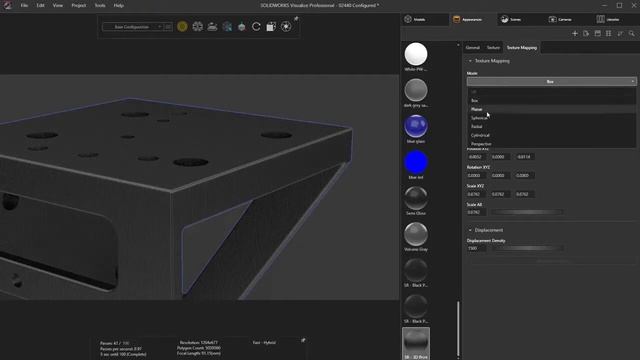Click the stacked-layers icon in main toolbar
640x360 pixels.
[x=212, y=27]
